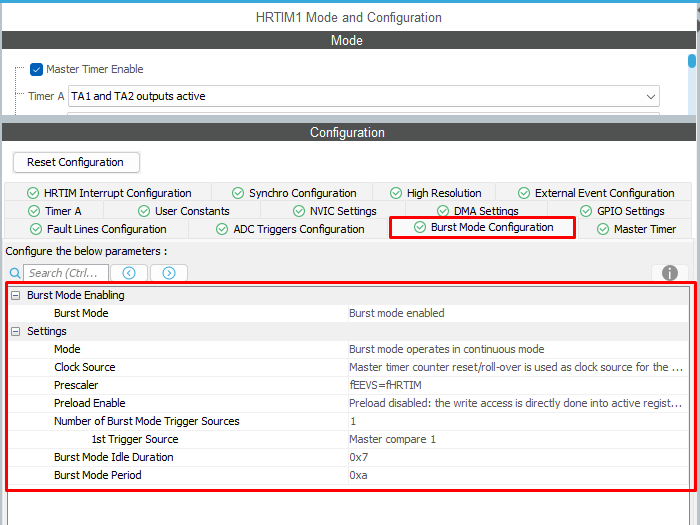Open HRTIM Interrupt Configuration tab
Screen dimensions: 700x525
tap(108, 193)
